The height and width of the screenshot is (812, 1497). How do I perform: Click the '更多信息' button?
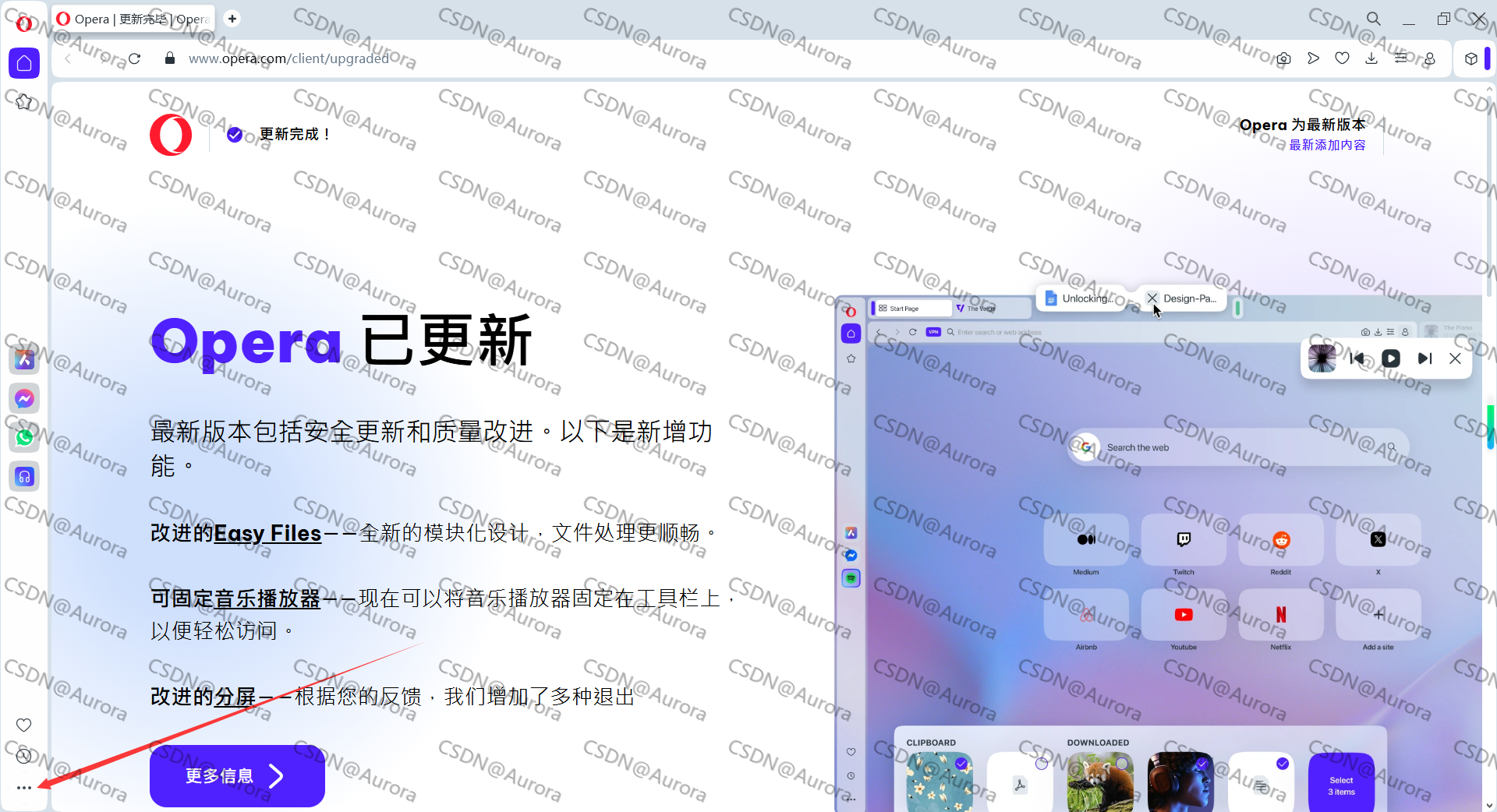pyautogui.click(x=237, y=776)
